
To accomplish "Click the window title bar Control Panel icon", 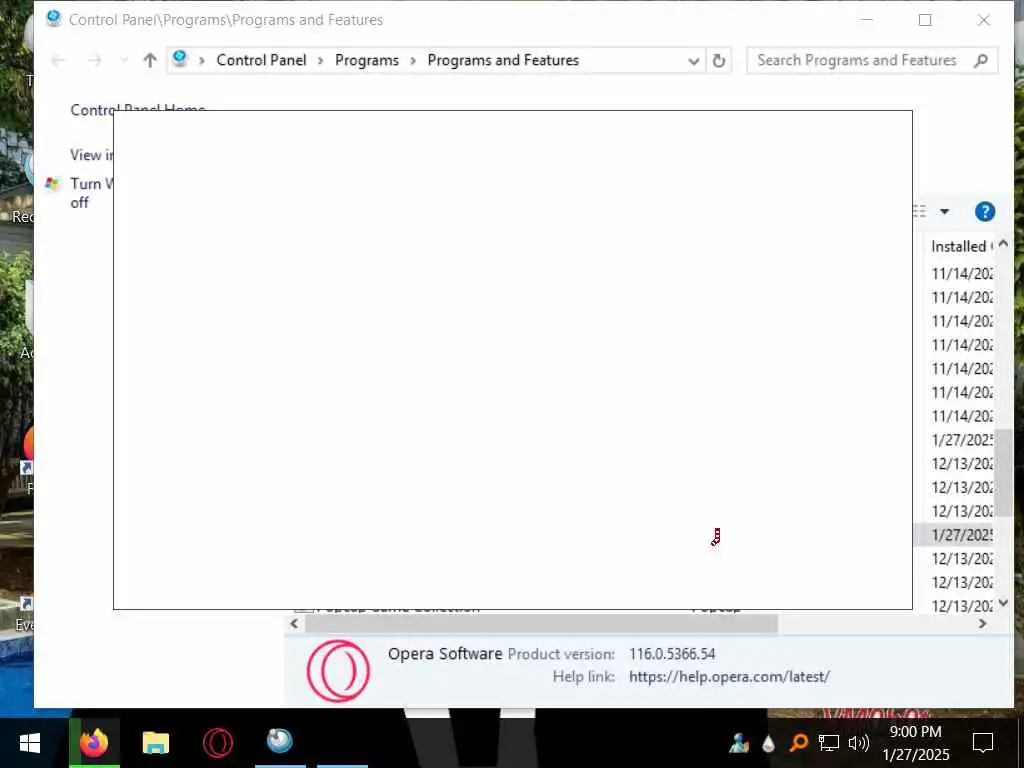I will coord(54,19).
